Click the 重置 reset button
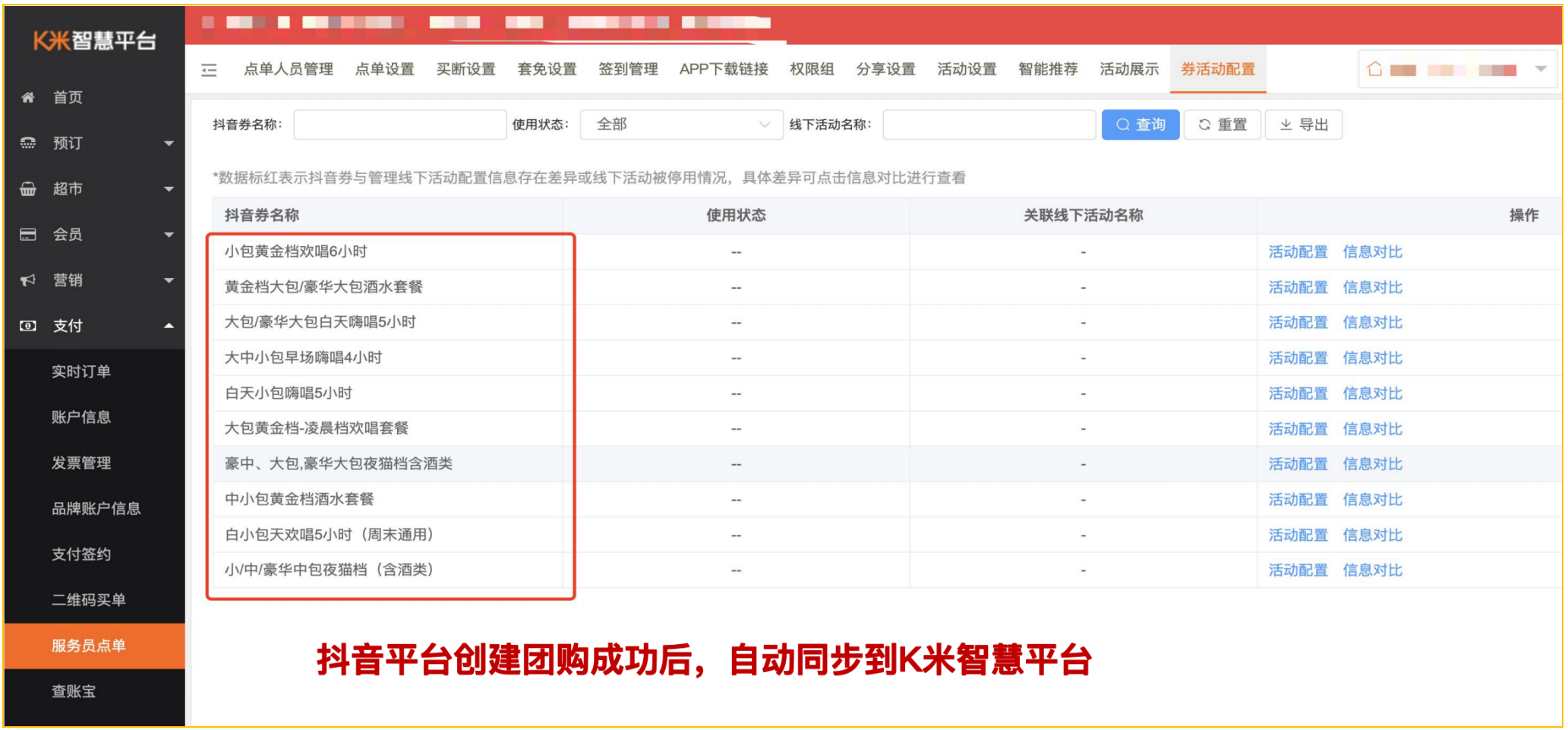Viewport: 1568px width, 730px height. click(x=1223, y=125)
